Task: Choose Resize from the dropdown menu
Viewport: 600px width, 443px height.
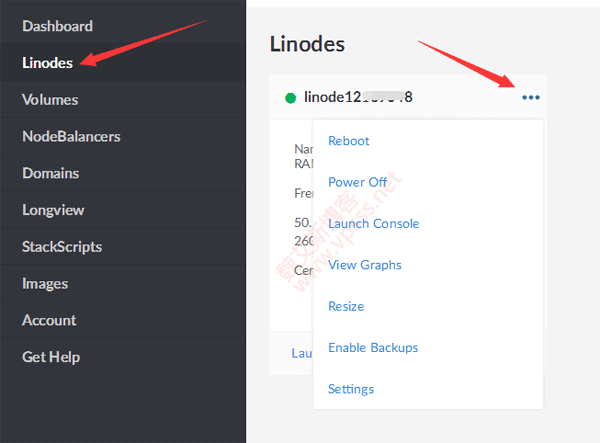Action: pos(346,306)
